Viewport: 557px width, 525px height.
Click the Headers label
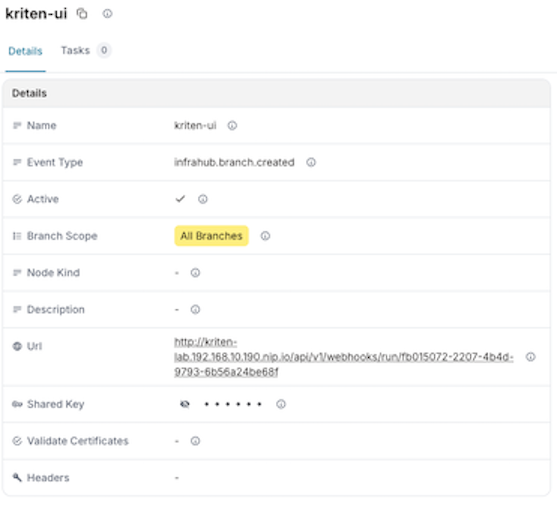click(48, 478)
